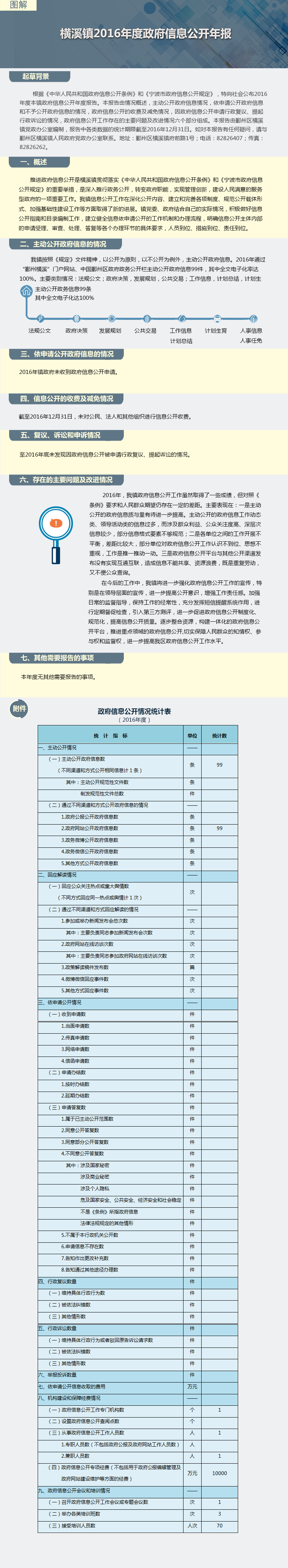Click the row （一）收到申请数
288x1568 pixels.
(138, 1014)
